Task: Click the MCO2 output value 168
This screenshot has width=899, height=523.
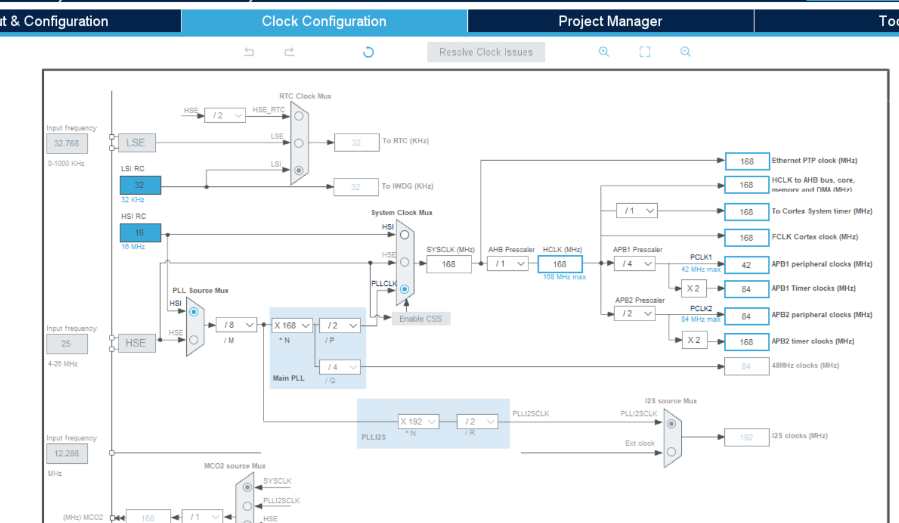Action: tap(148, 517)
